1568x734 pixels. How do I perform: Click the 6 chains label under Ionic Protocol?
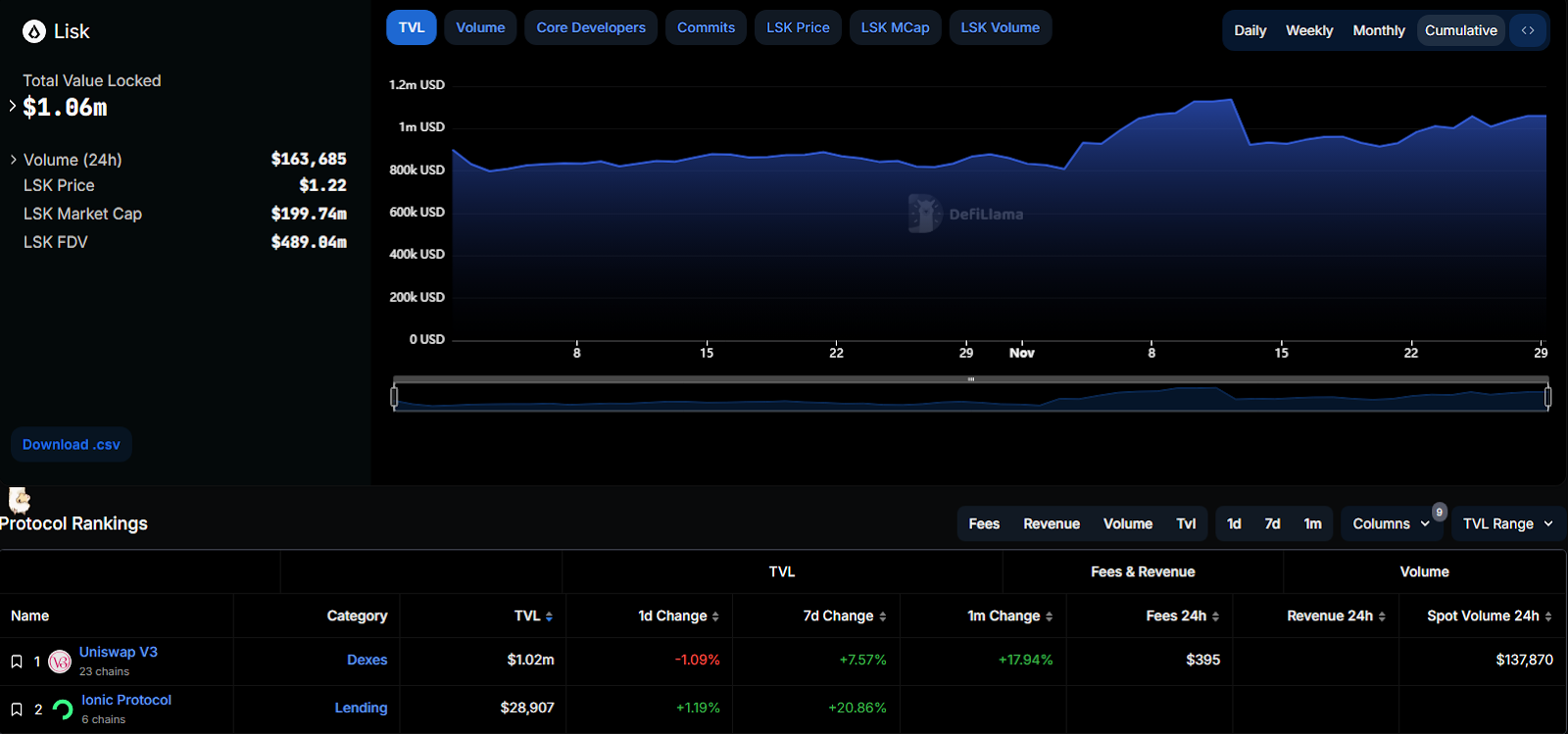pos(103,720)
